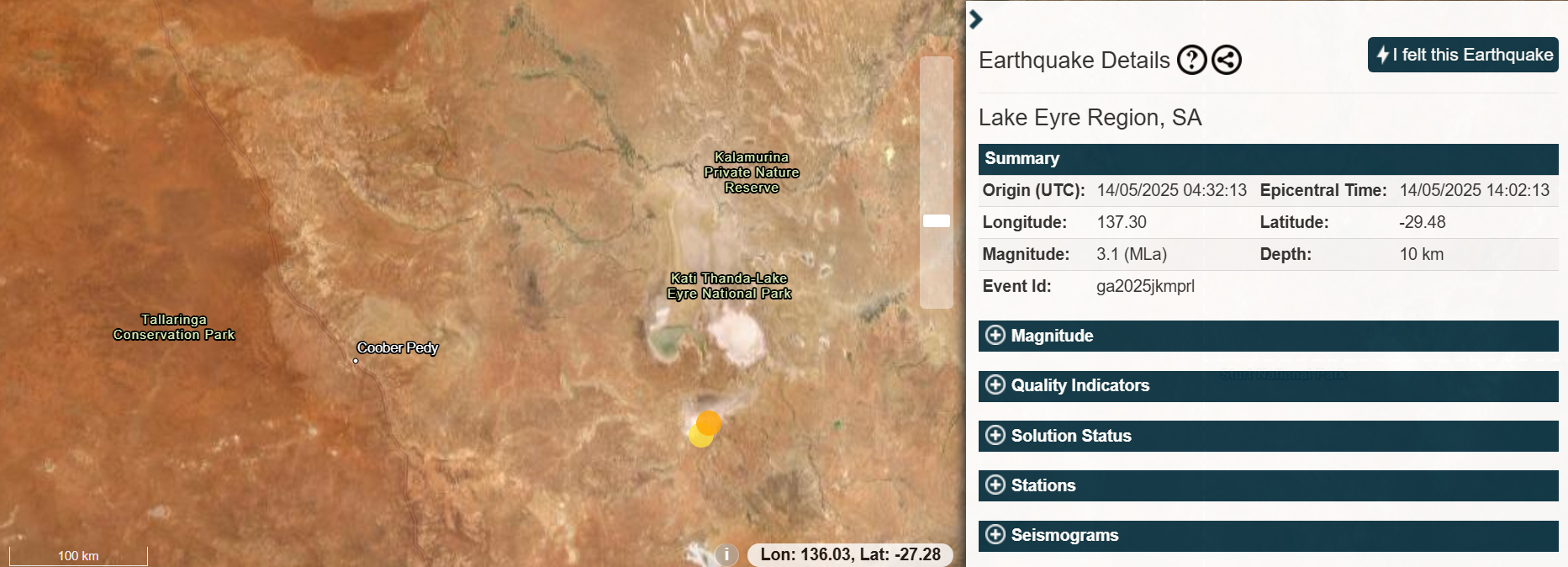Click the Lon/Lat coordinates readout
1568x567 pixels.
(x=850, y=554)
